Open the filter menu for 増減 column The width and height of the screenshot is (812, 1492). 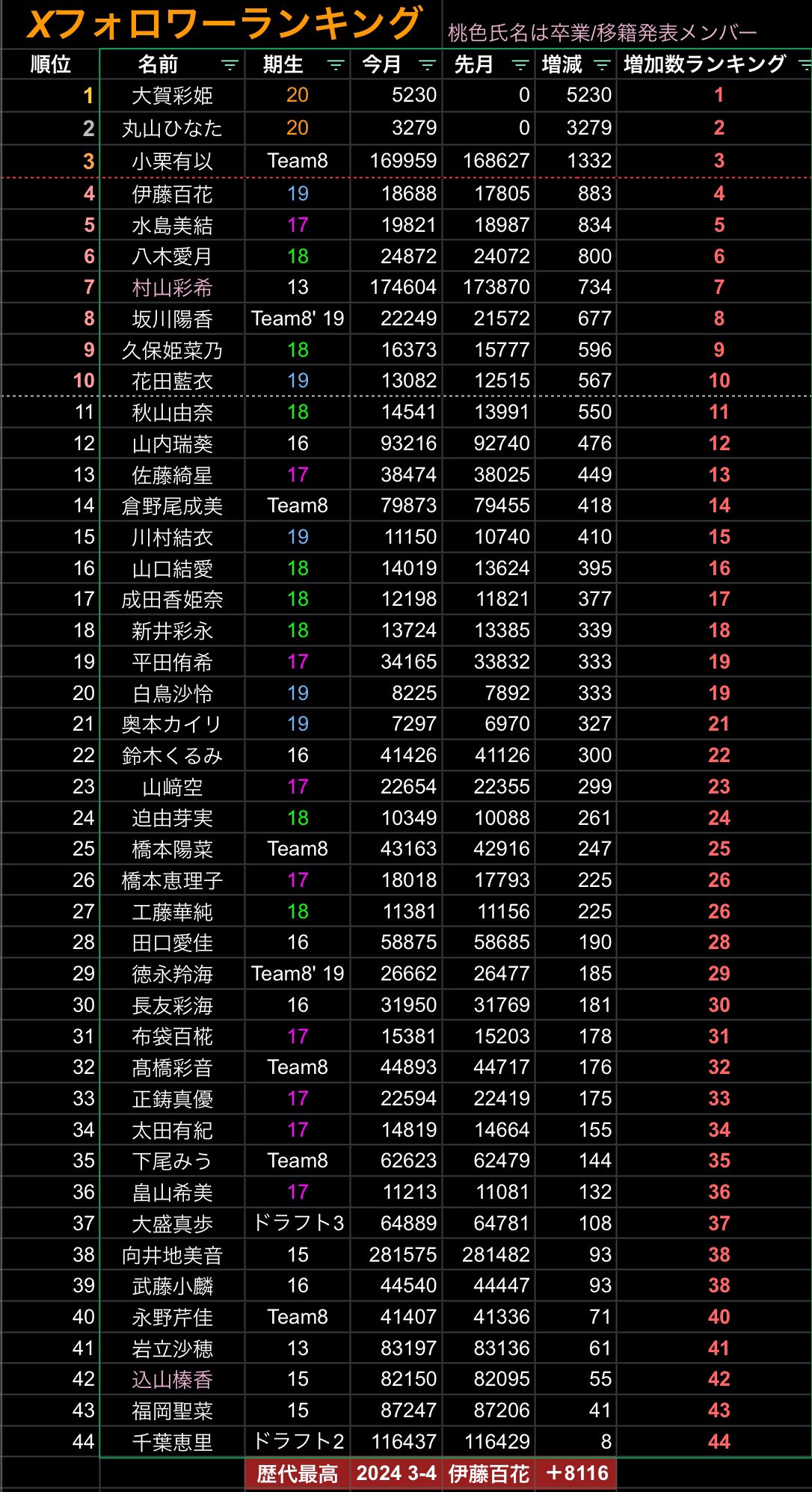coord(602,65)
